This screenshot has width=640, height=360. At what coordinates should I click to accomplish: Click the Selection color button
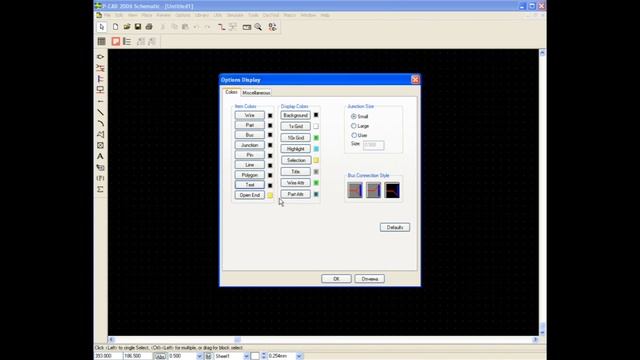click(296, 160)
